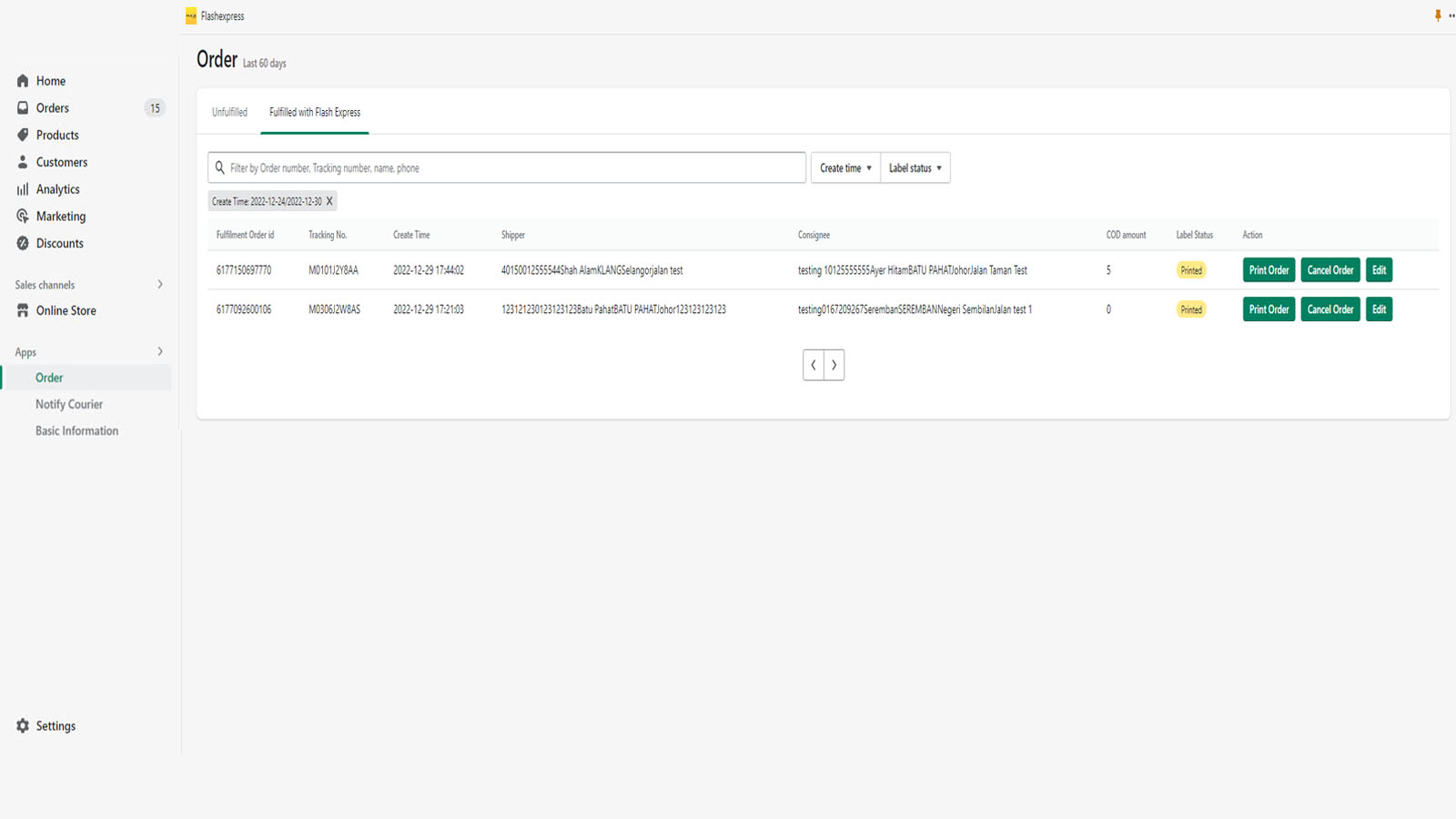Image resolution: width=1456 pixels, height=819 pixels.
Task: Cancel Order for tracking M0306J2W8AS
Action: click(1330, 309)
